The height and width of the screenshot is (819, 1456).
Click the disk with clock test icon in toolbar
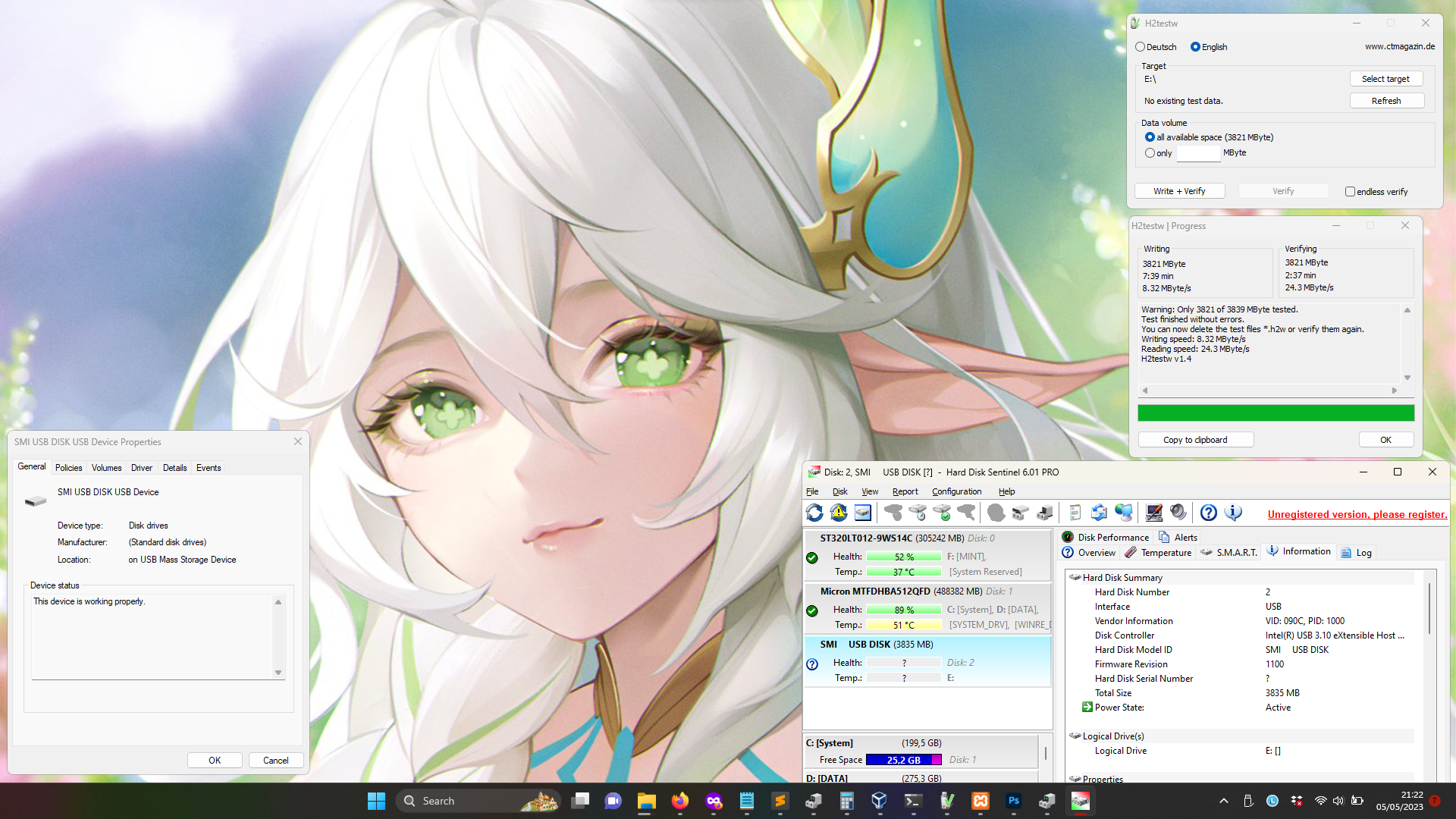(x=918, y=513)
